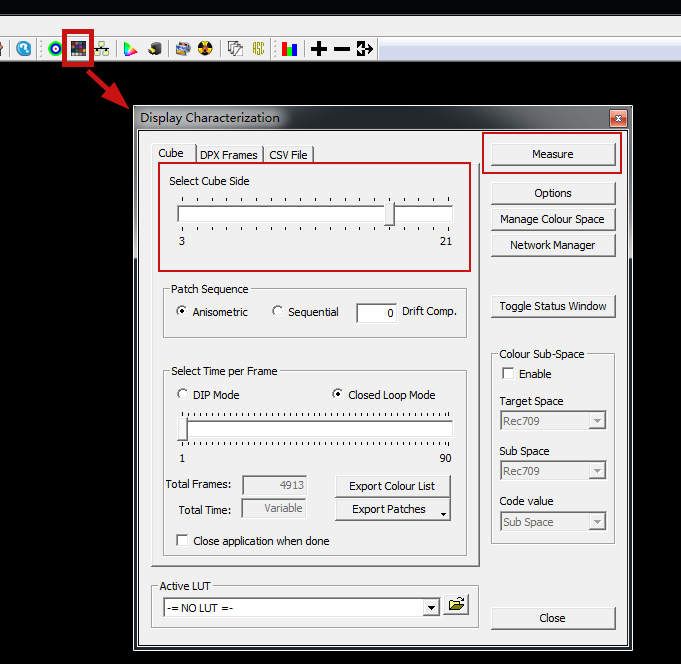The height and width of the screenshot is (664, 681).
Task: Click the black plus toolbar icon
Action: (x=319, y=49)
